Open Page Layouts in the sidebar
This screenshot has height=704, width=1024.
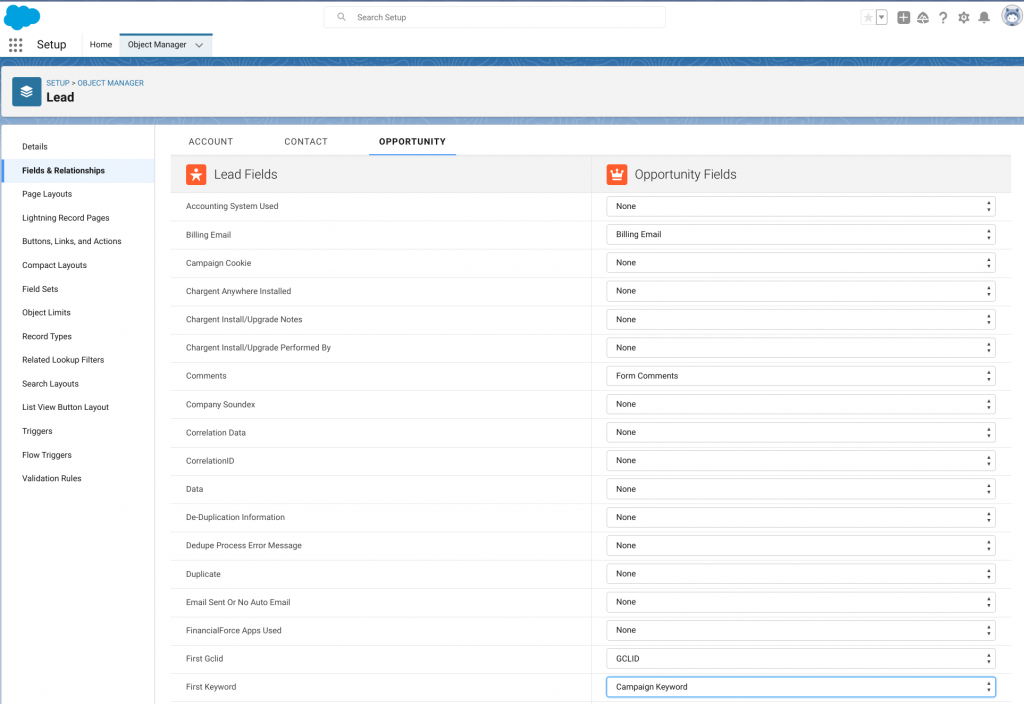pos(47,194)
